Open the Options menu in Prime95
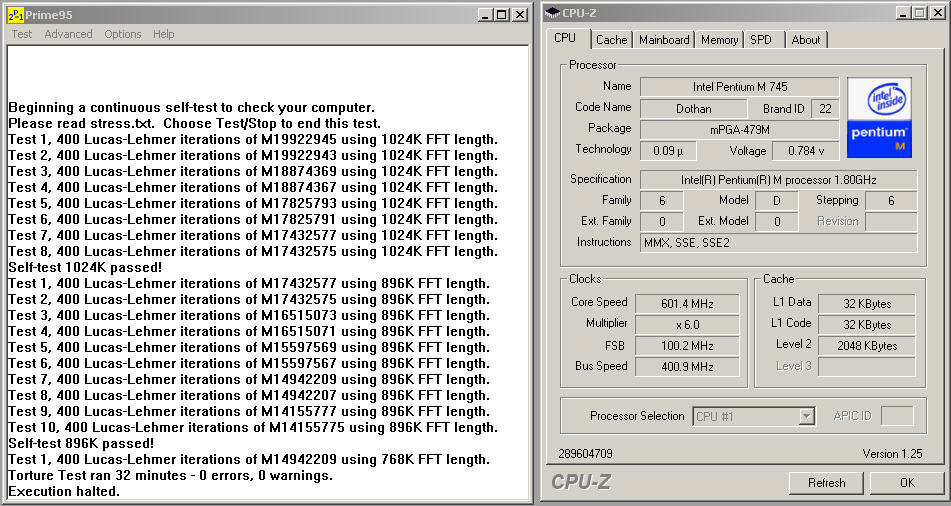 [123, 34]
